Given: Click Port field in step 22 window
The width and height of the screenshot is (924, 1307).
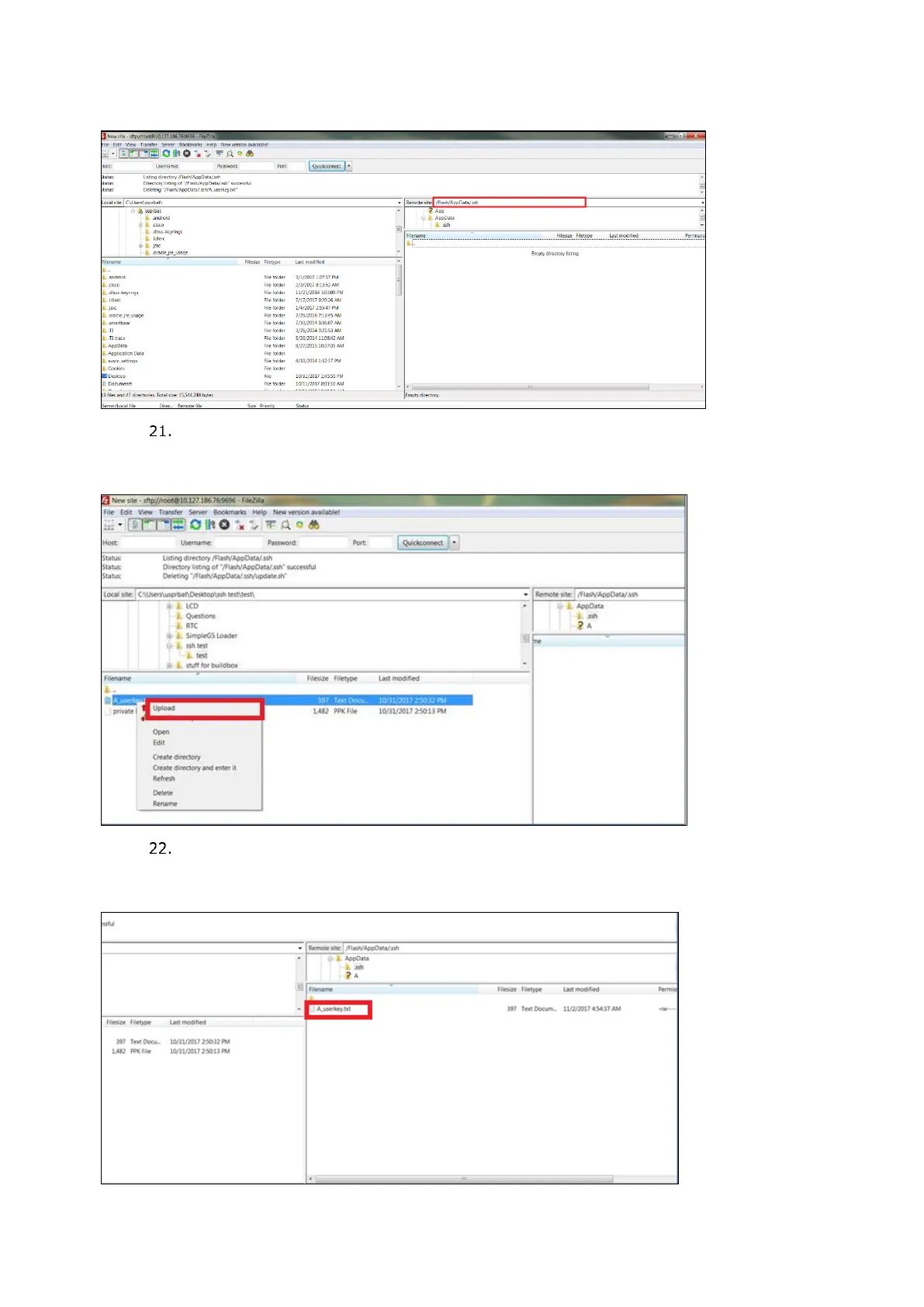Looking at the screenshot, I should (x=380, y=543).
